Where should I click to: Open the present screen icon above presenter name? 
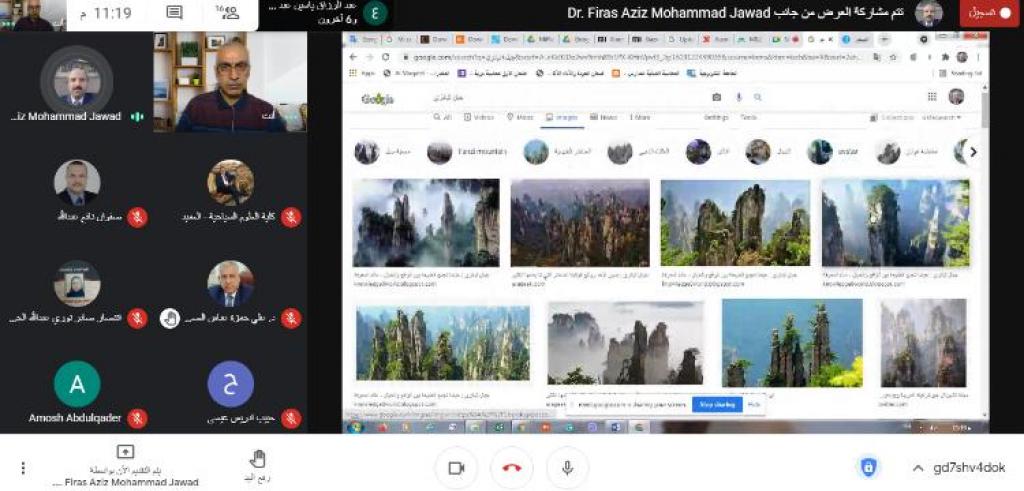point(126,452)
